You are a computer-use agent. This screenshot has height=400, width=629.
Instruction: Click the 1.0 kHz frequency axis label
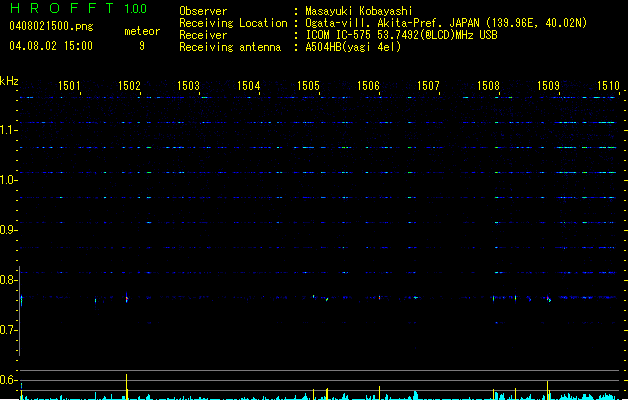point(8,180)
